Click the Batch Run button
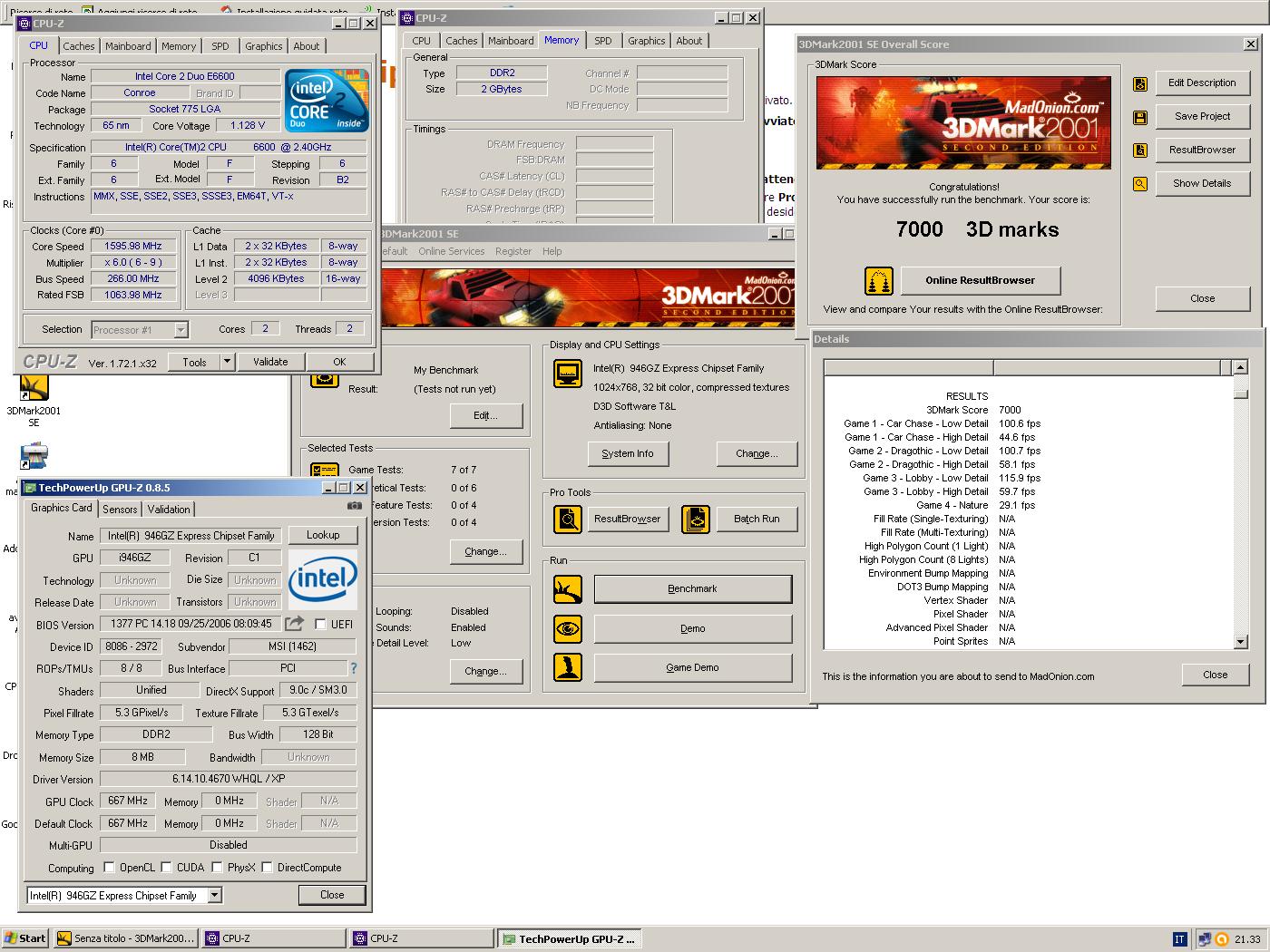Image resolution: width=1270 pixels, height=952 pixels. point(757,520)
